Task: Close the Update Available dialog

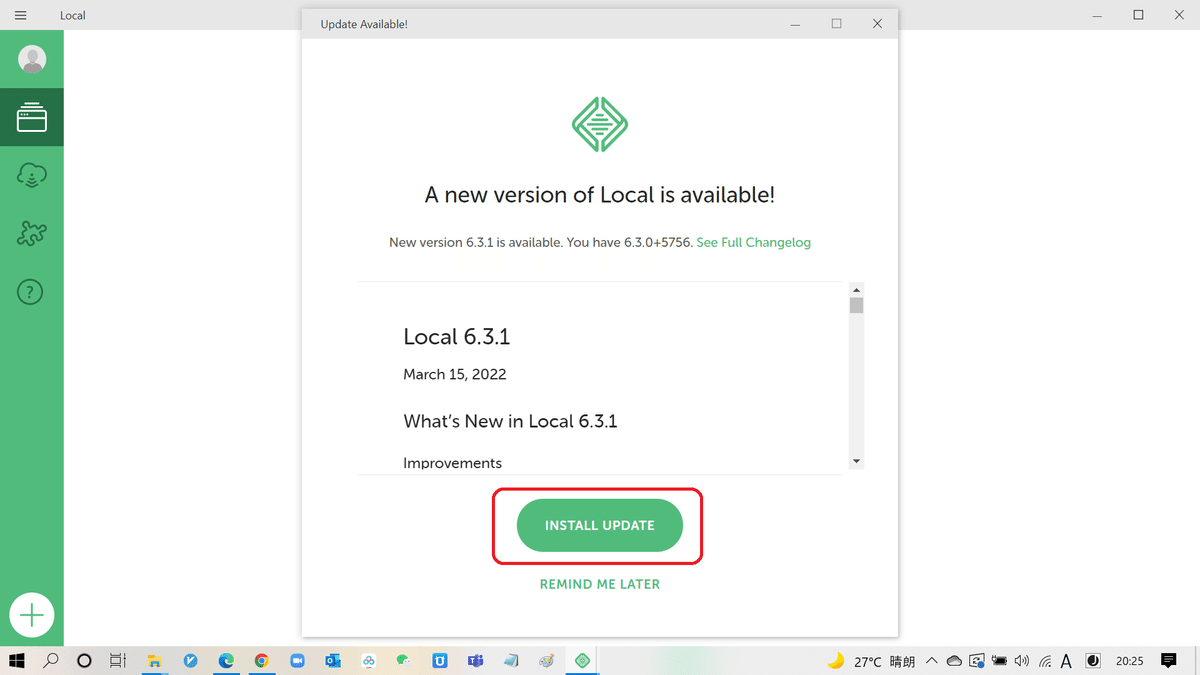Action: 877,24
